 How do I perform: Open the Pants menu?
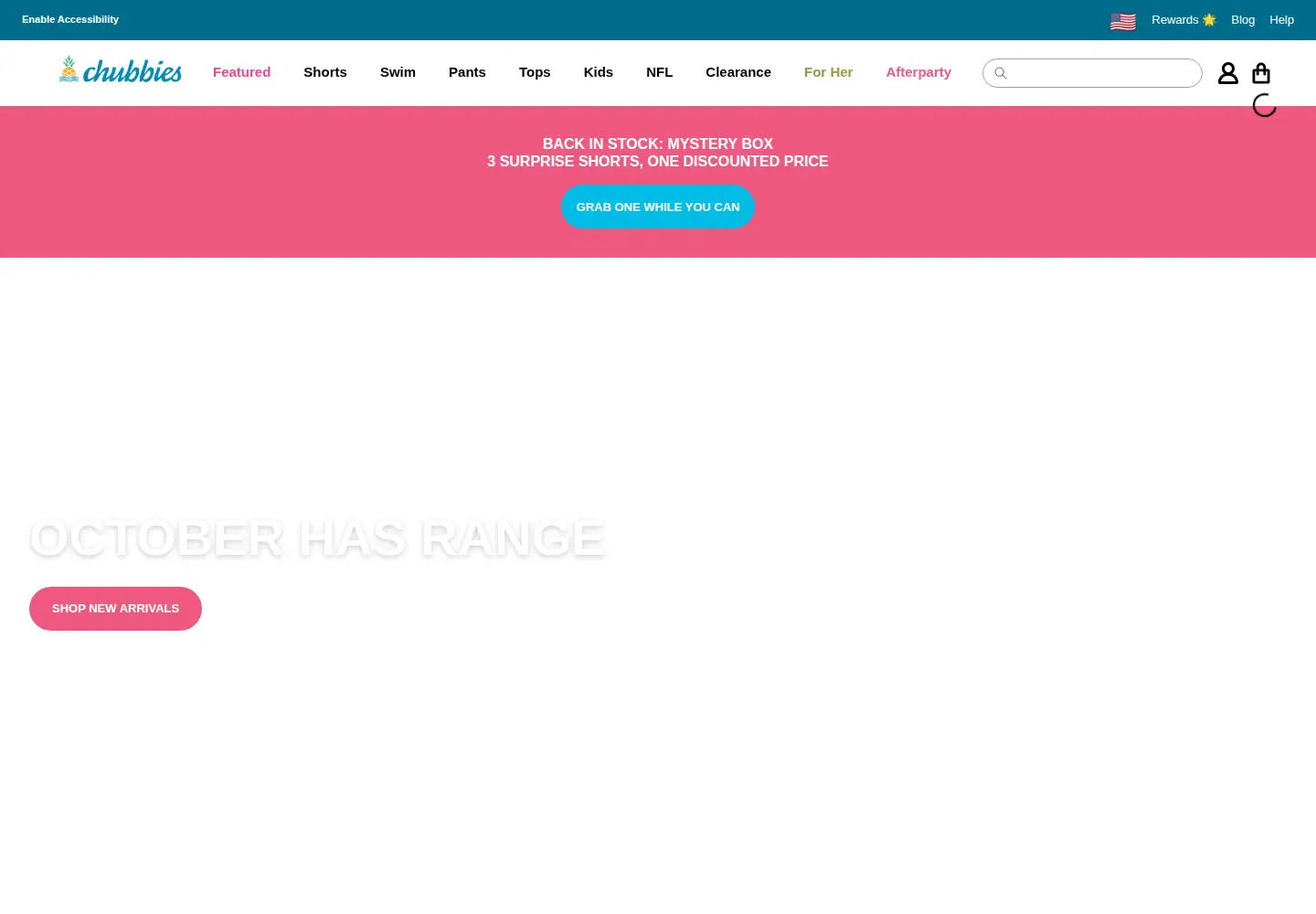click(467, 72)
